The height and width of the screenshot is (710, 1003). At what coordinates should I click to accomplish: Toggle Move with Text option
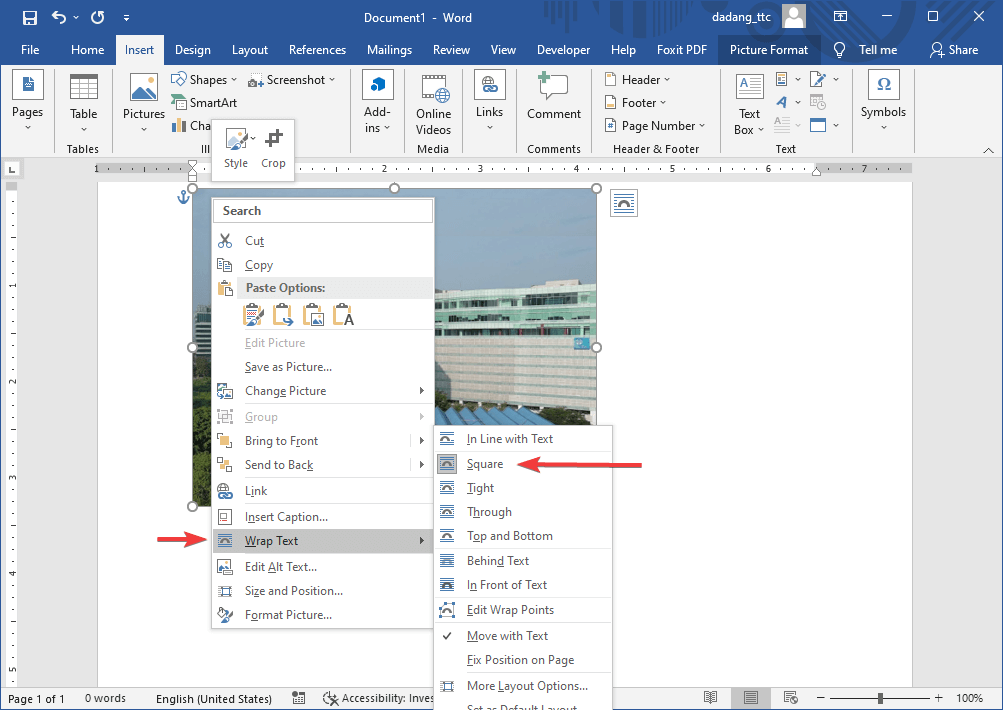pyautogui.click(x=507, y=636)
